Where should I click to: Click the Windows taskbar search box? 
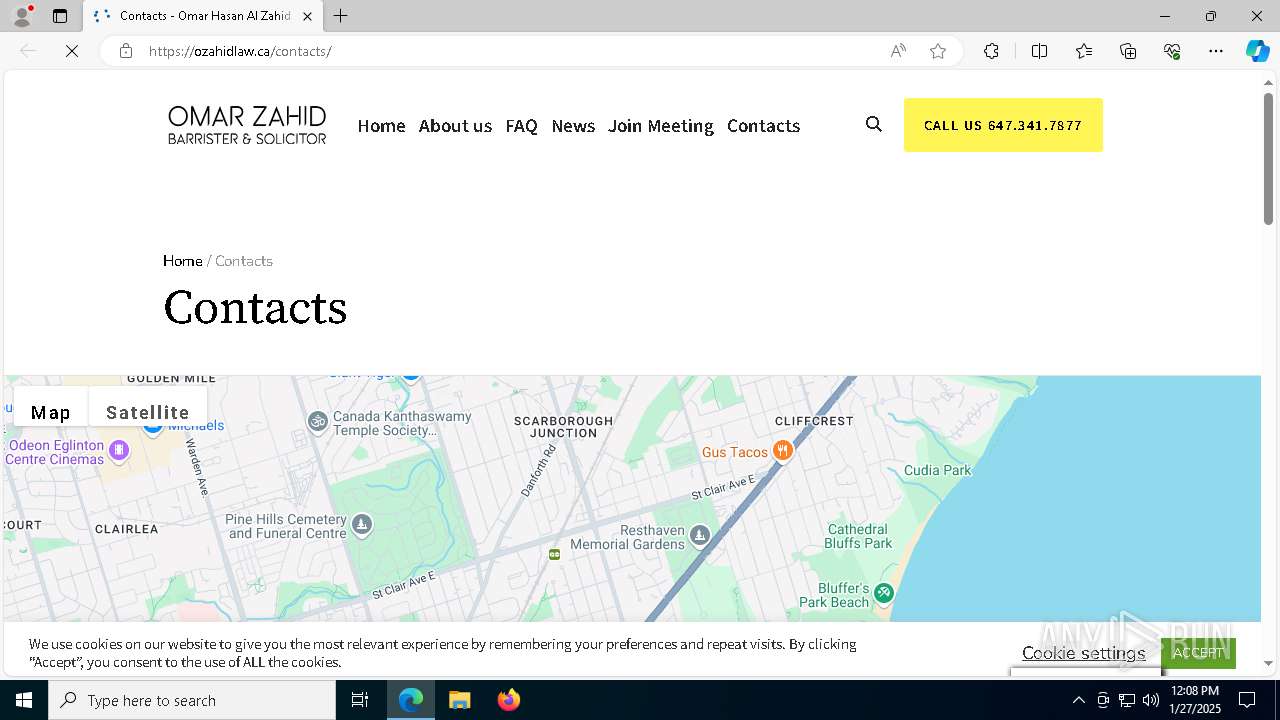click(192, 700)
